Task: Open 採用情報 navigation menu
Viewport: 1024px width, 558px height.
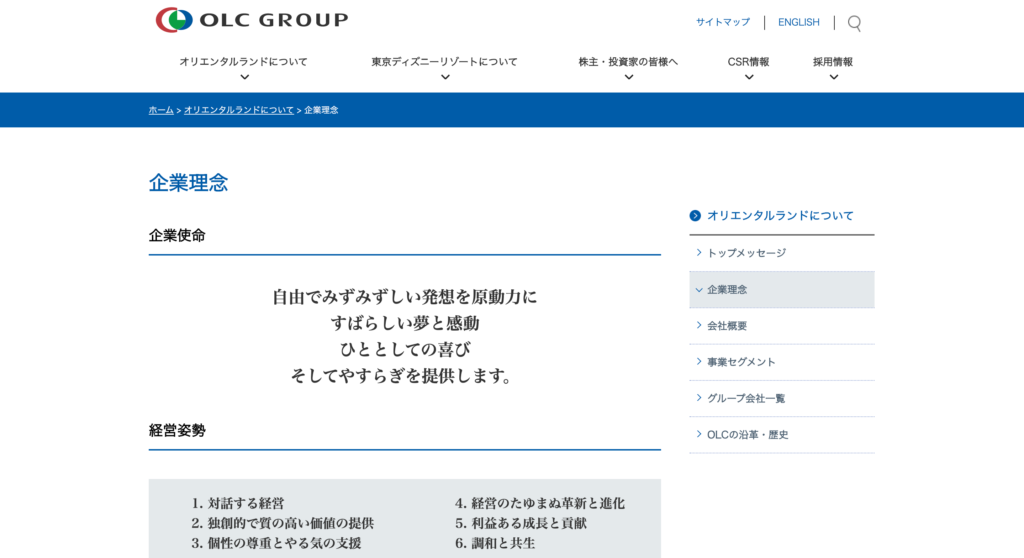Action: 833,62
